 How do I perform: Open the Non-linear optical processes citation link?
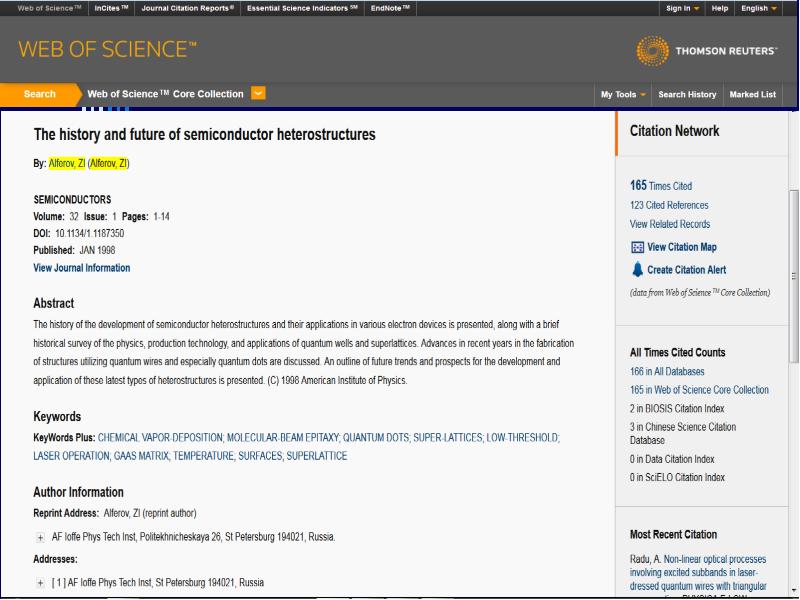(x=699, y=573)
